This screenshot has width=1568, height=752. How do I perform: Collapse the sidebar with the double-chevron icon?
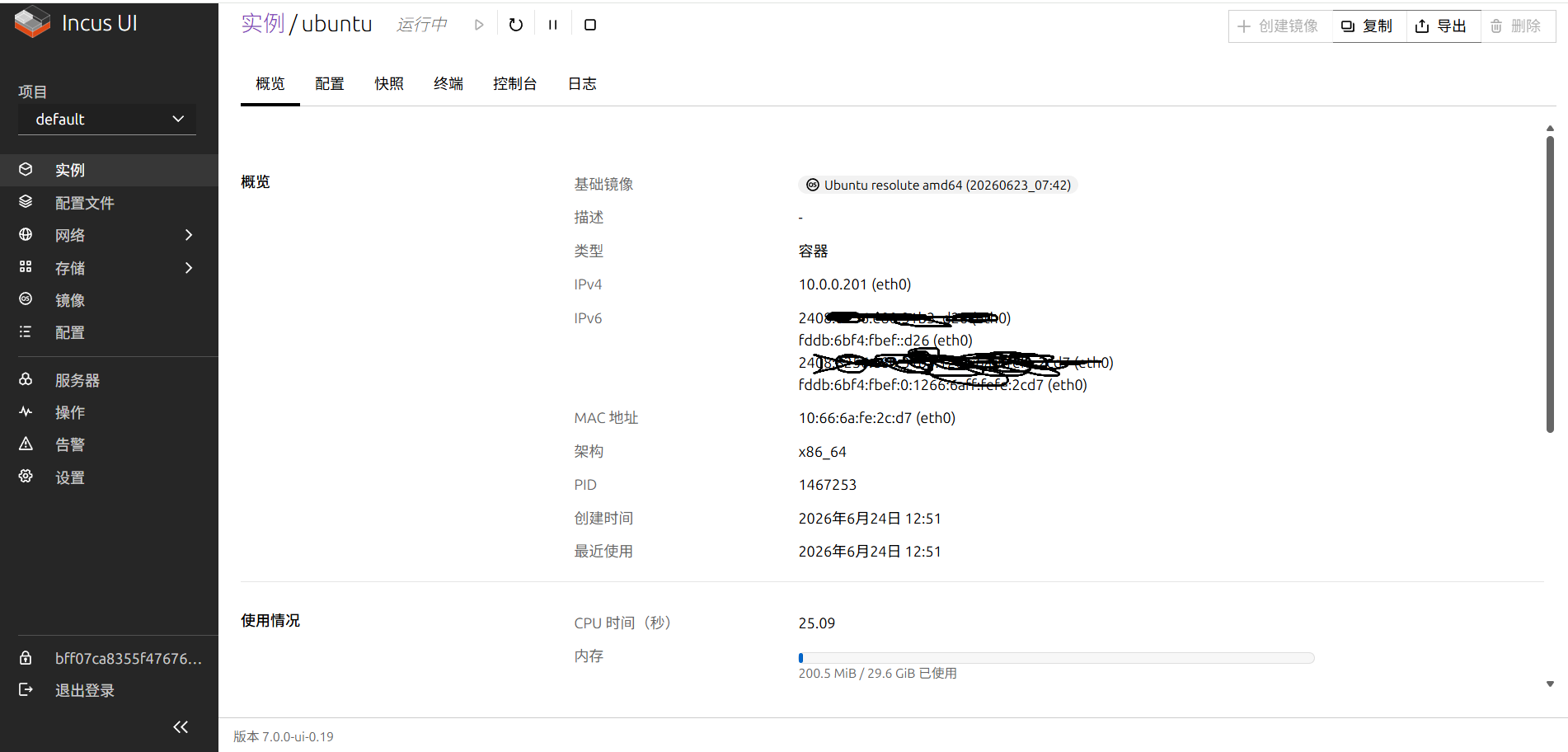(181, 726)
